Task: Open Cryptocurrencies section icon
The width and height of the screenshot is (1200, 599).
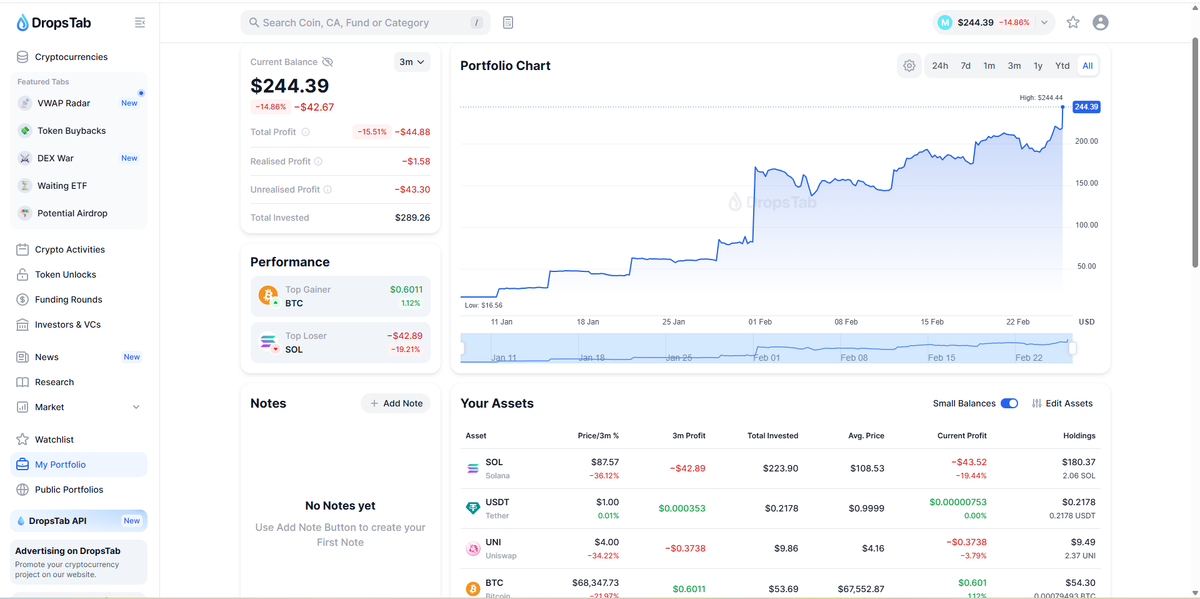Action: pos(22,57)
